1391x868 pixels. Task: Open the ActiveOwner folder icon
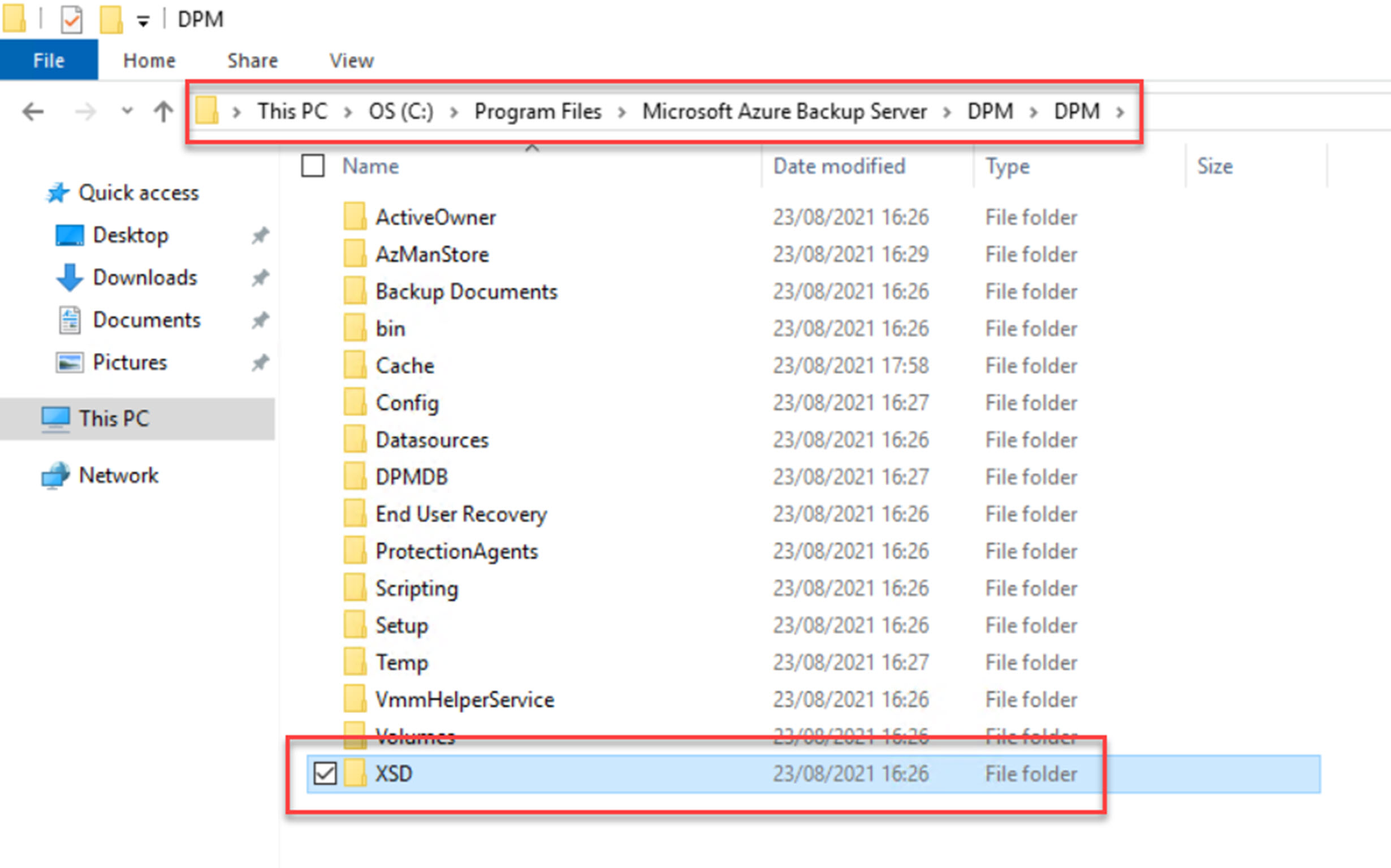[x=355, y=217]
